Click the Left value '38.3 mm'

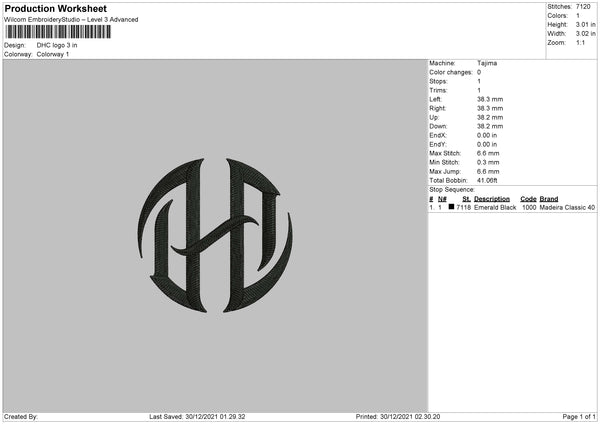[x=490, y=99]
